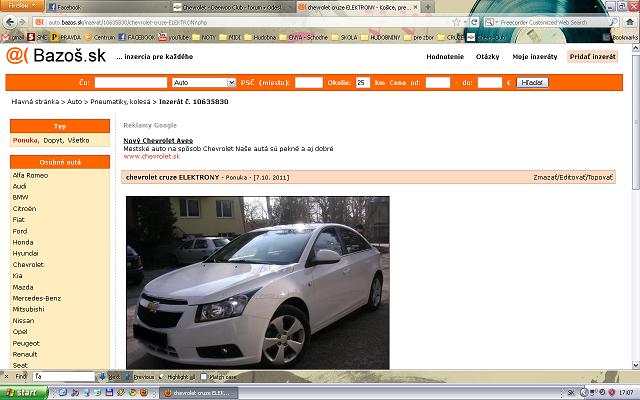Image resolution: width=640 pixels, height=400 pixels.
Task: Open the NOTY bookmarks folder
Action: (x=204, y=37)
